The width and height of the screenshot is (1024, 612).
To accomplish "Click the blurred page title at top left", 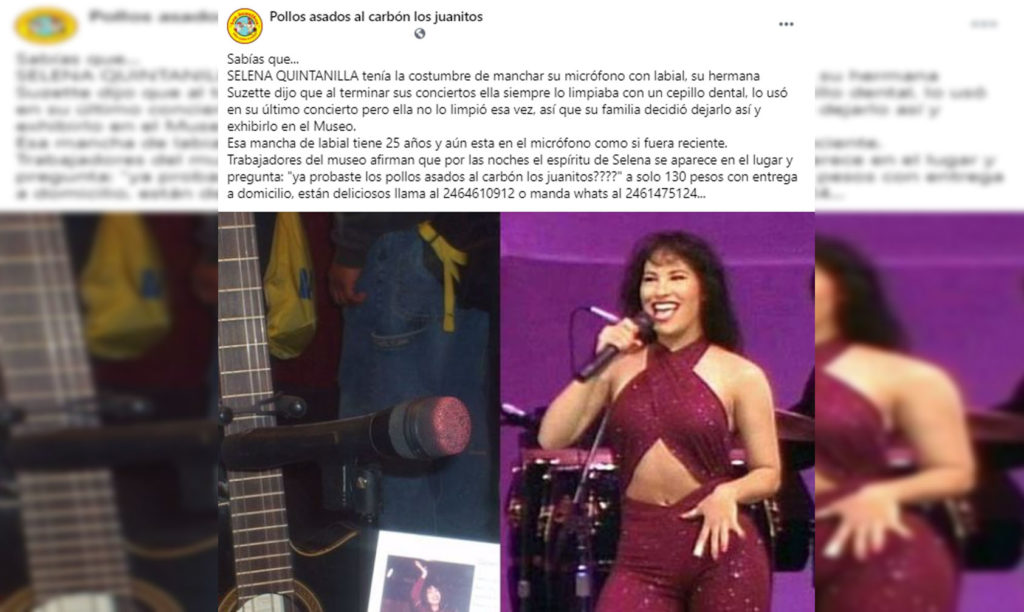I will (153, 16).
